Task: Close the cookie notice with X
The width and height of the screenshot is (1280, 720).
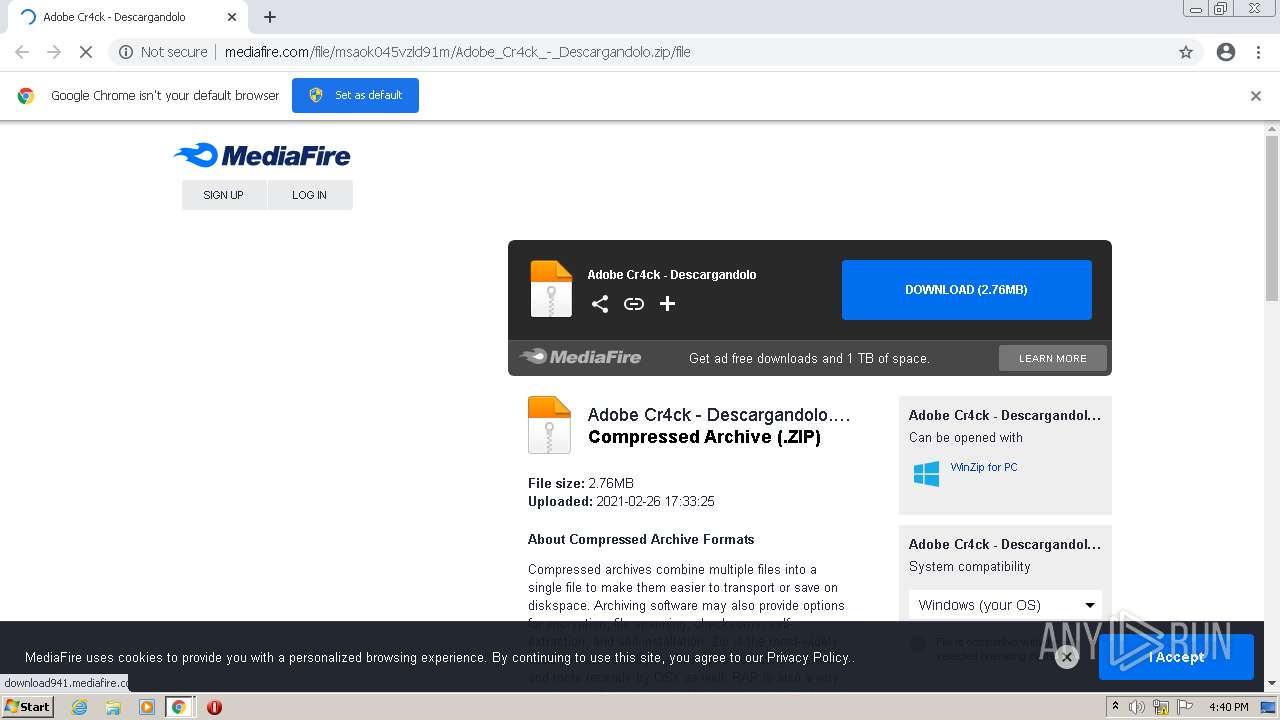Action: coord(1067,657)
